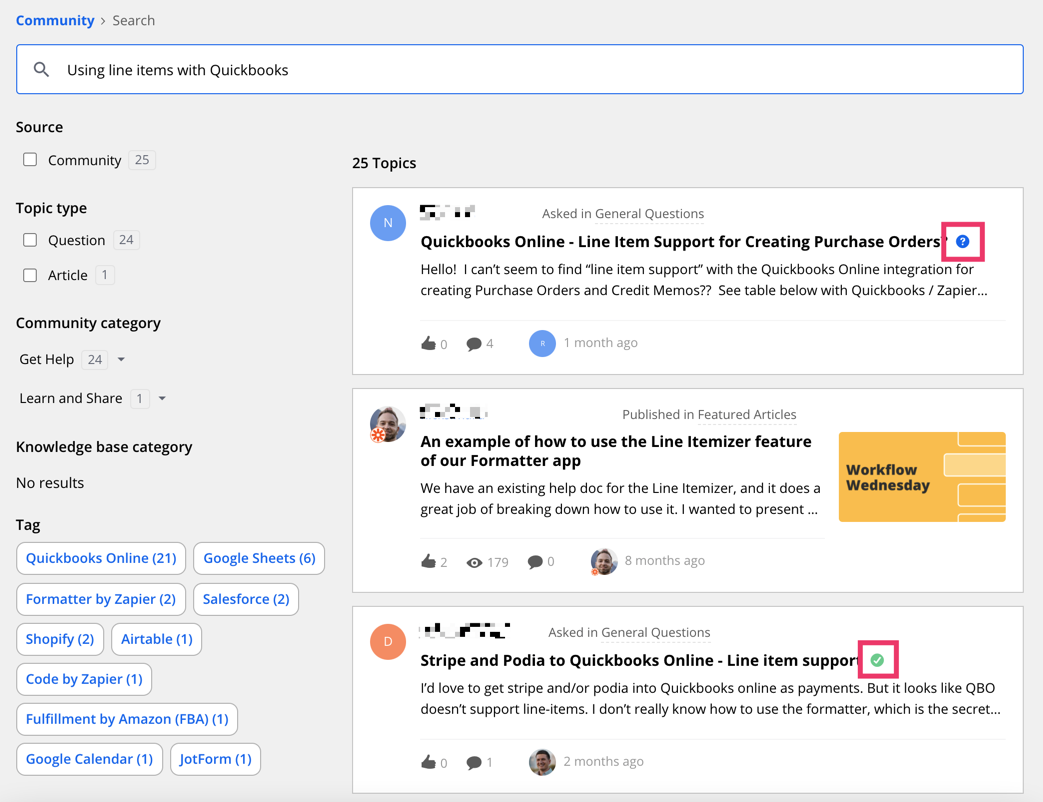Filter by Formatter by Zapier (2) tag
1043x802 pixels.
point(100,599)
